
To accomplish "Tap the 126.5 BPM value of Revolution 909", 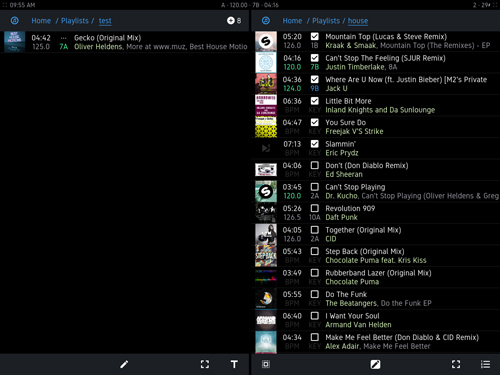I will click(x=292, y=217).
